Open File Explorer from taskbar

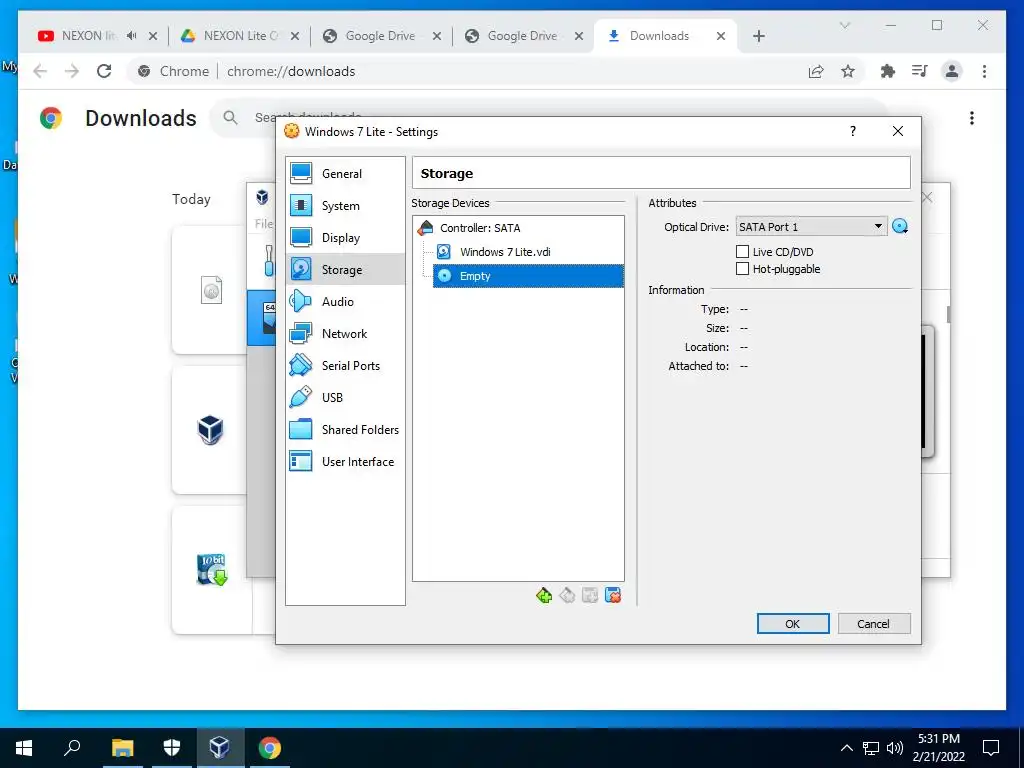122,748
